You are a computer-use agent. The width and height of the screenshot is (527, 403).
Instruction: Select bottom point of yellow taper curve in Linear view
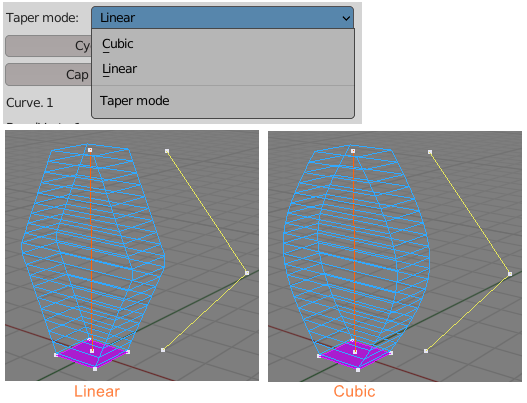163,350
